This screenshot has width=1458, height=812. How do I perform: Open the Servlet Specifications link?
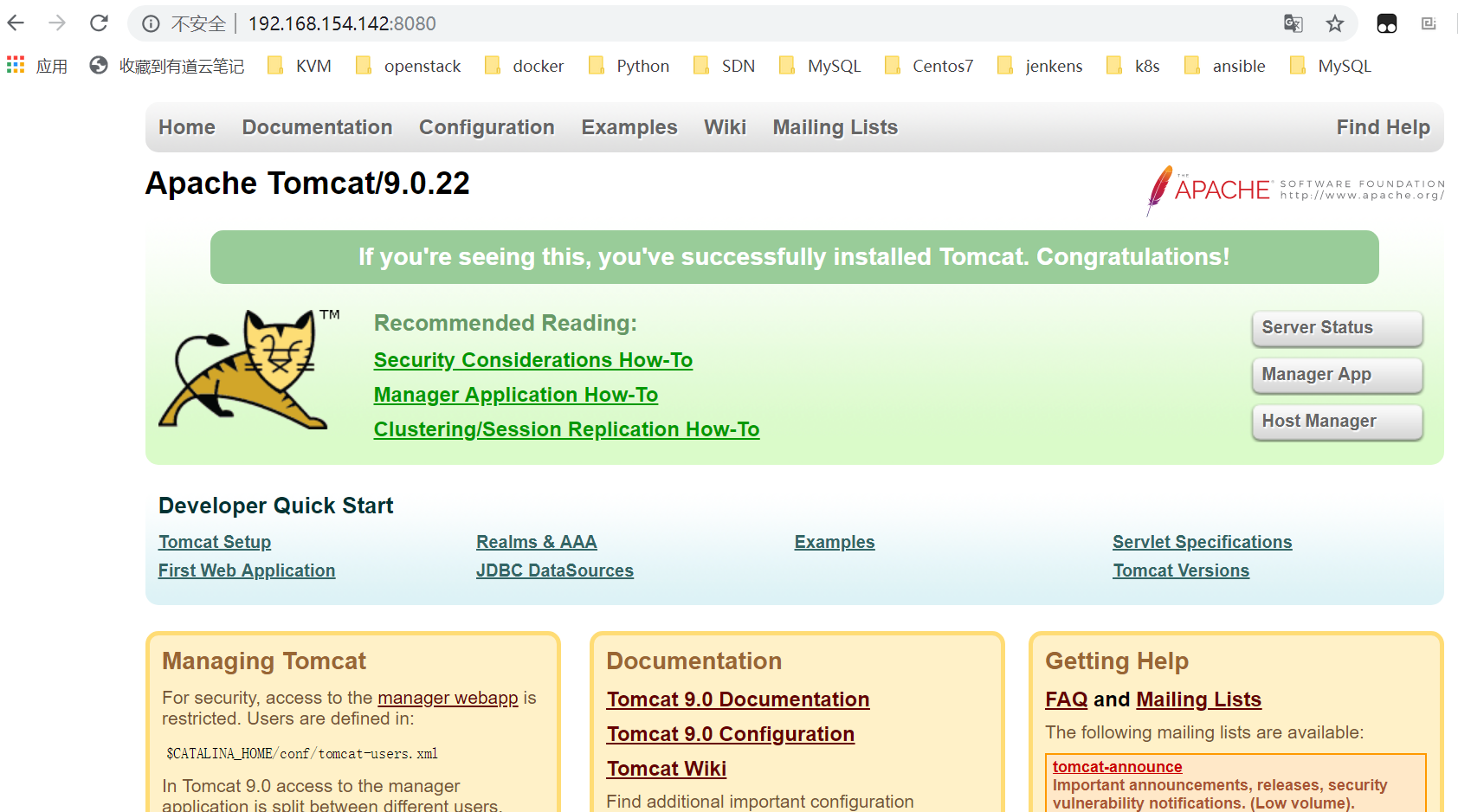tap(1203, 542)
